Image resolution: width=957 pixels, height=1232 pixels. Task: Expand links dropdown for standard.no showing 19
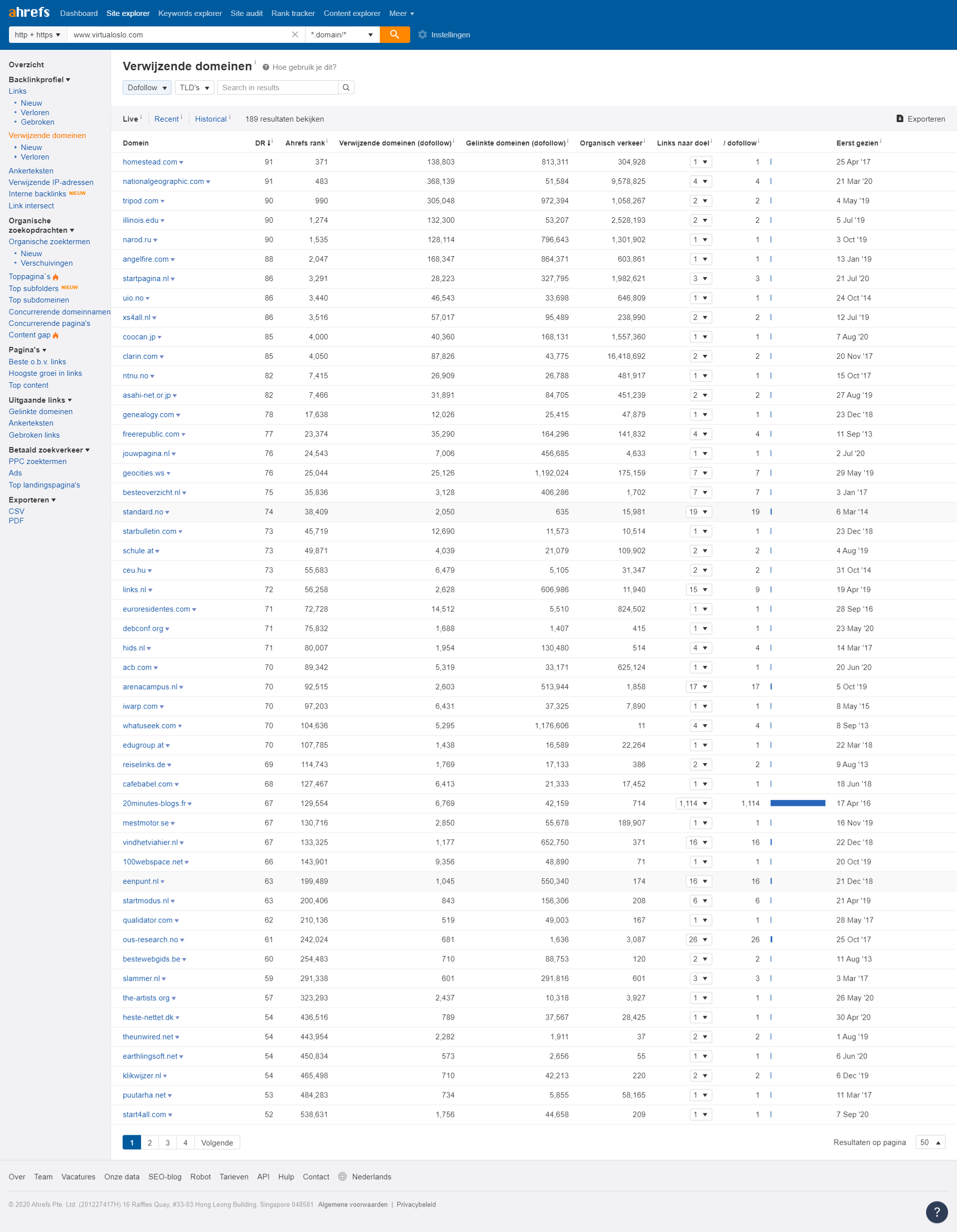click(699, 512)
